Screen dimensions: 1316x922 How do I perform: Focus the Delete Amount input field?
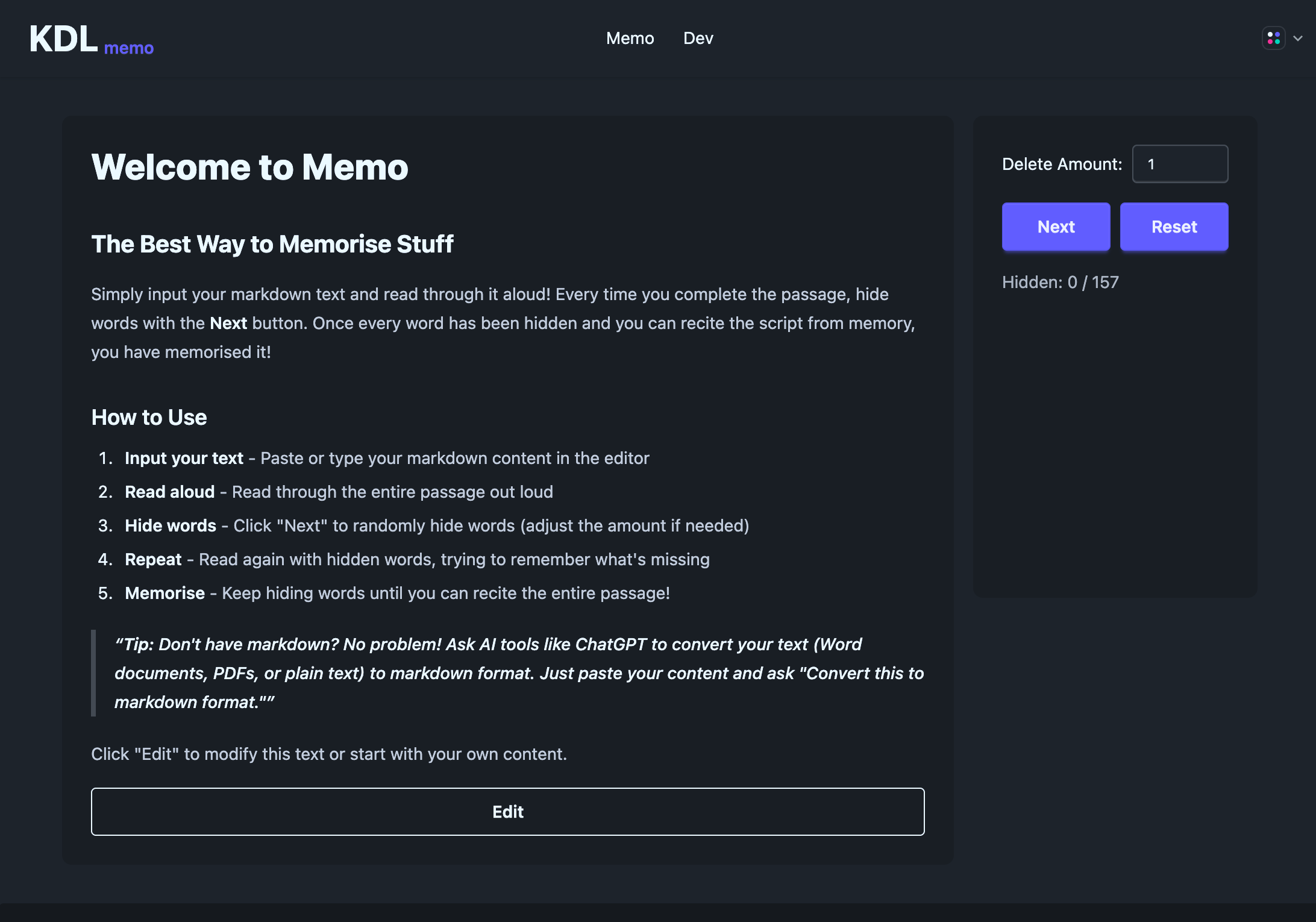point(1180,164)
